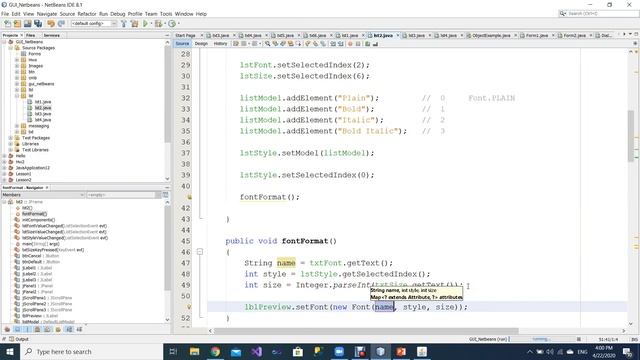The height and width of the screenshot is (360, 640).
Task: Expand the messaging package node
Action: click(x=17, y=126)
